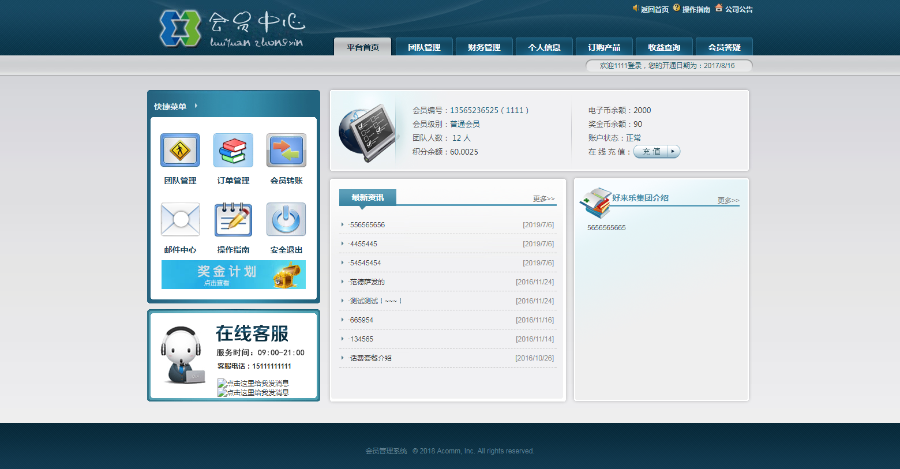Click 更多 link in 好来乐集团介绍 panel
Viewport: 900px width, 469px height.
(728, 200)
